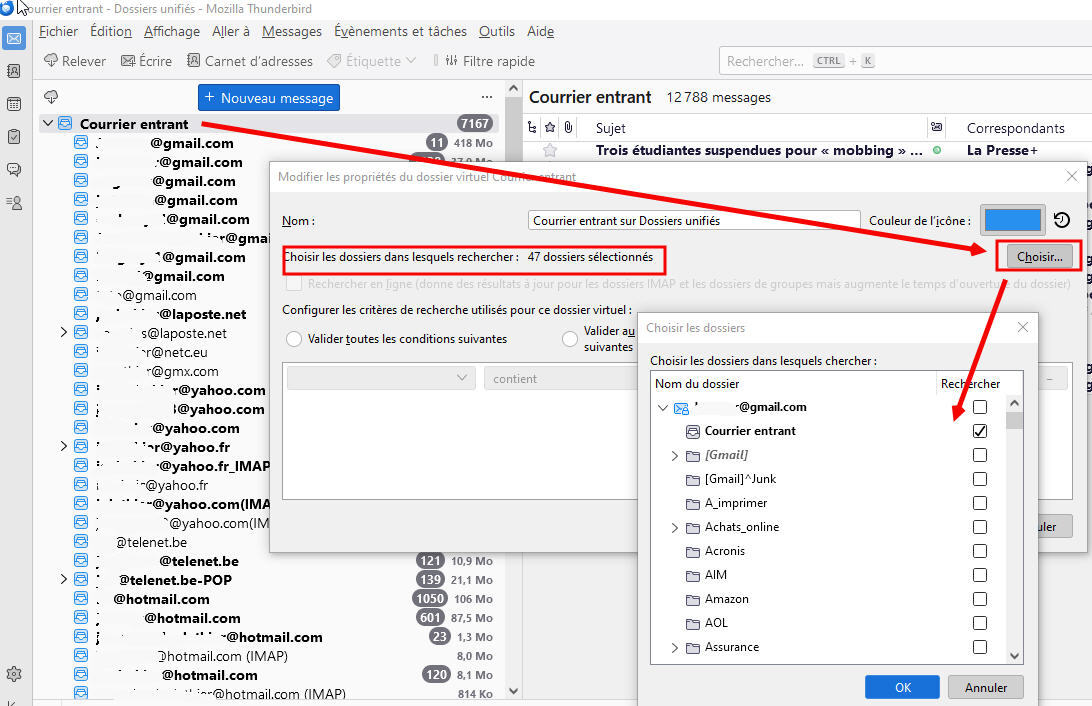1092x706 pixels.
Task: Open Carnet d'adresses from toolbar
Action: pos(249,61)
